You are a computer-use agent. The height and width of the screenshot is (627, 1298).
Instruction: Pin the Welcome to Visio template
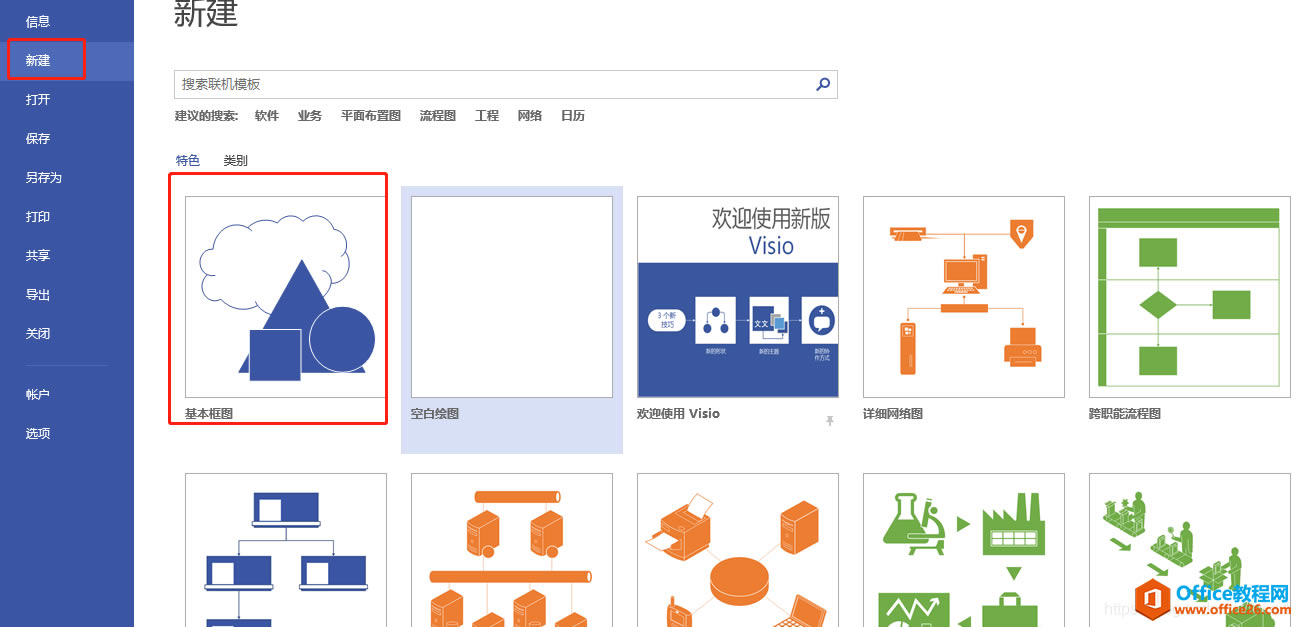point(830,421)
